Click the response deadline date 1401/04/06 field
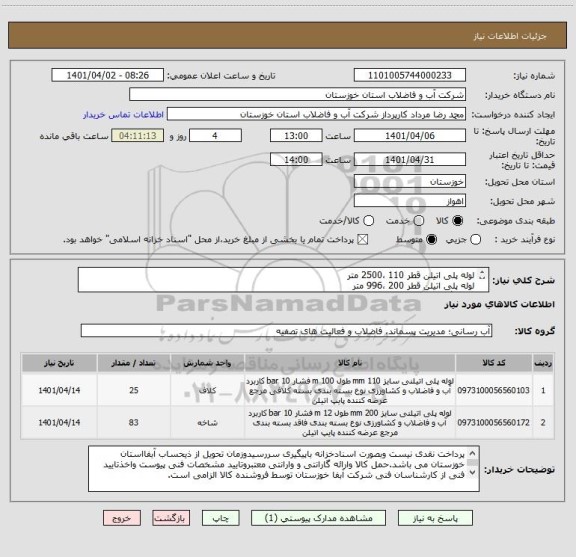This screenshot has width=576, height=557. click(410, 136)
